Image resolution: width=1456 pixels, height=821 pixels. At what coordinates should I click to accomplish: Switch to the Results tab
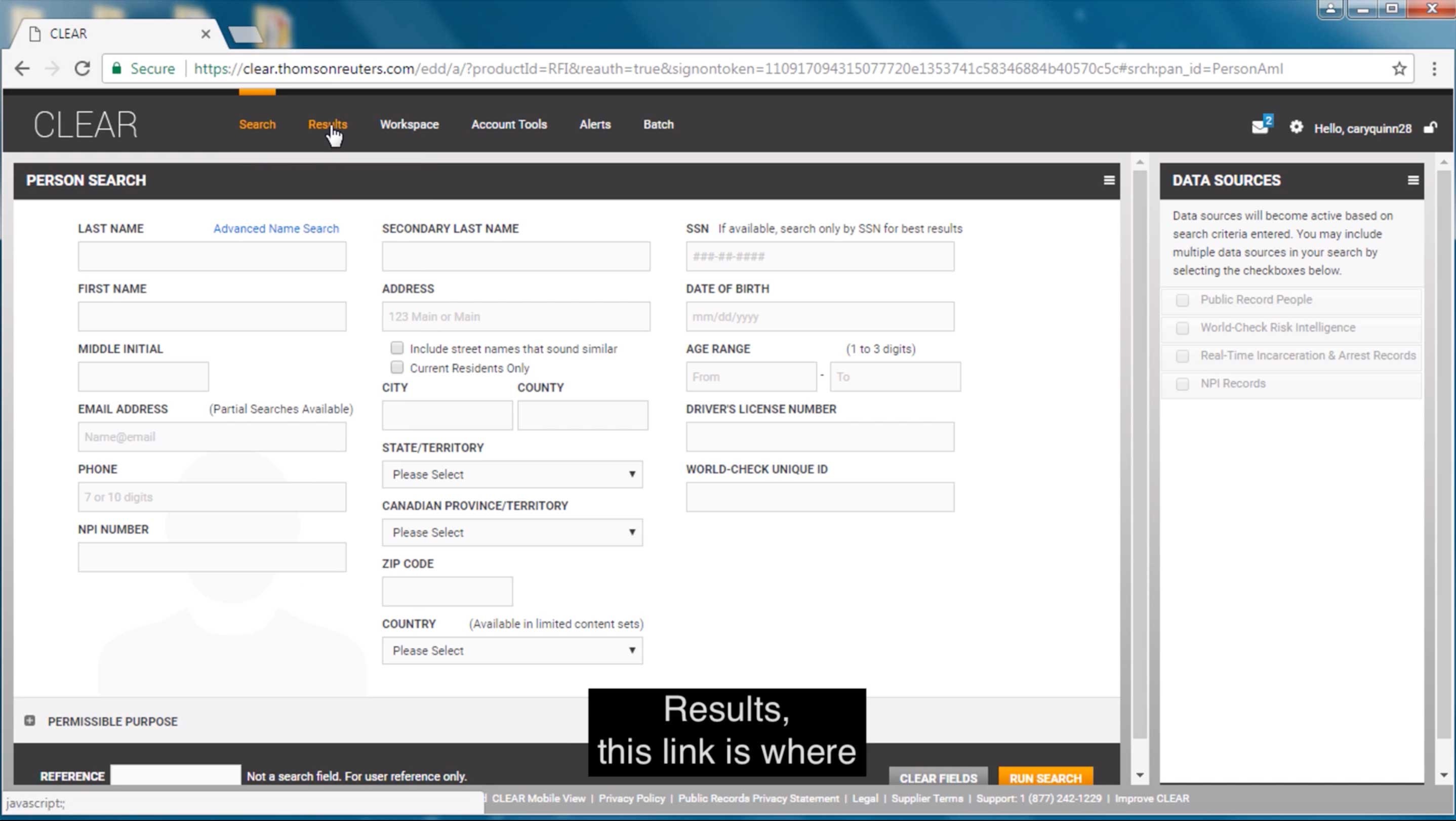coord(327,125)
